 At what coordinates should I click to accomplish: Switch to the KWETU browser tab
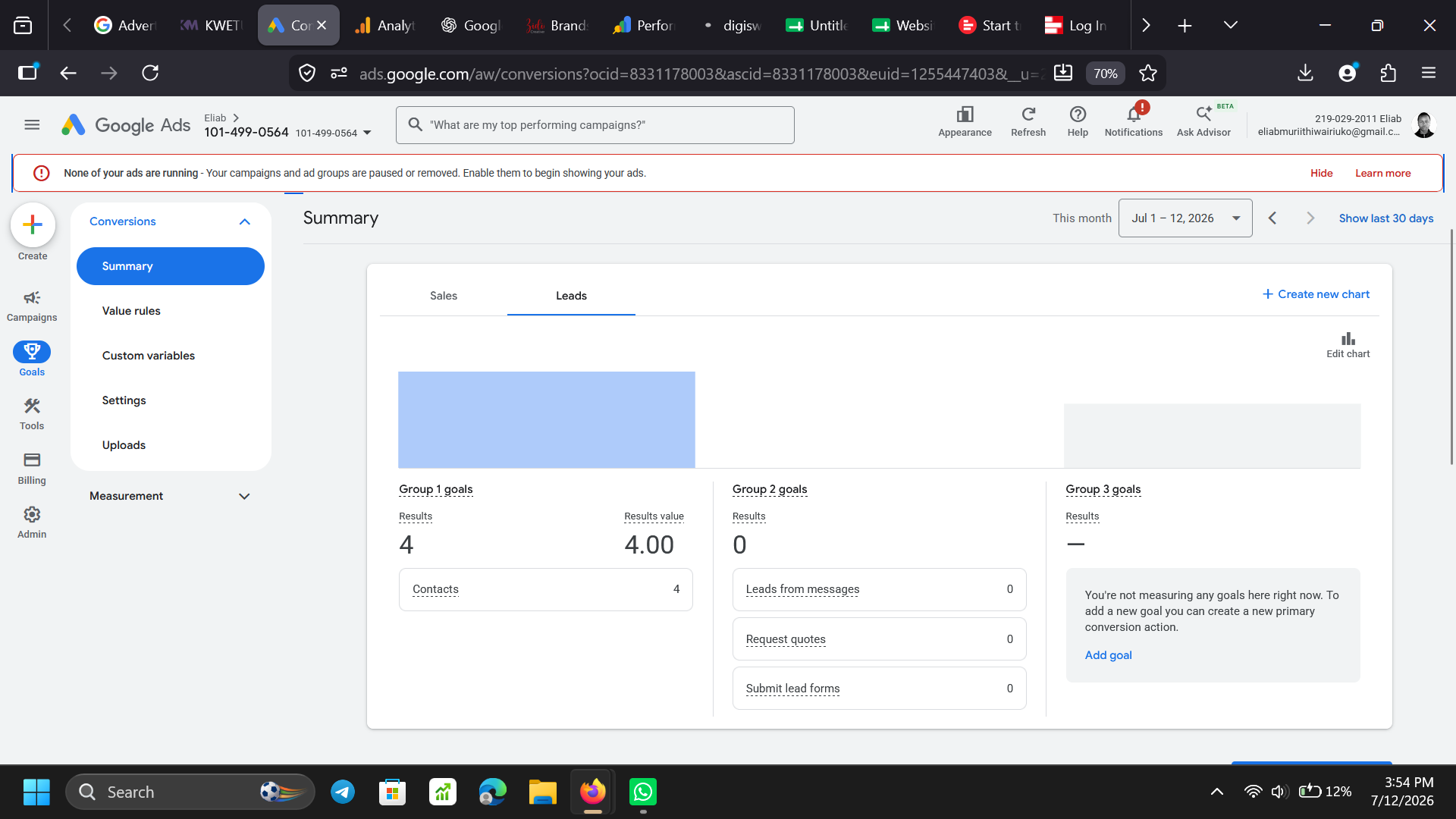[212, 25]
